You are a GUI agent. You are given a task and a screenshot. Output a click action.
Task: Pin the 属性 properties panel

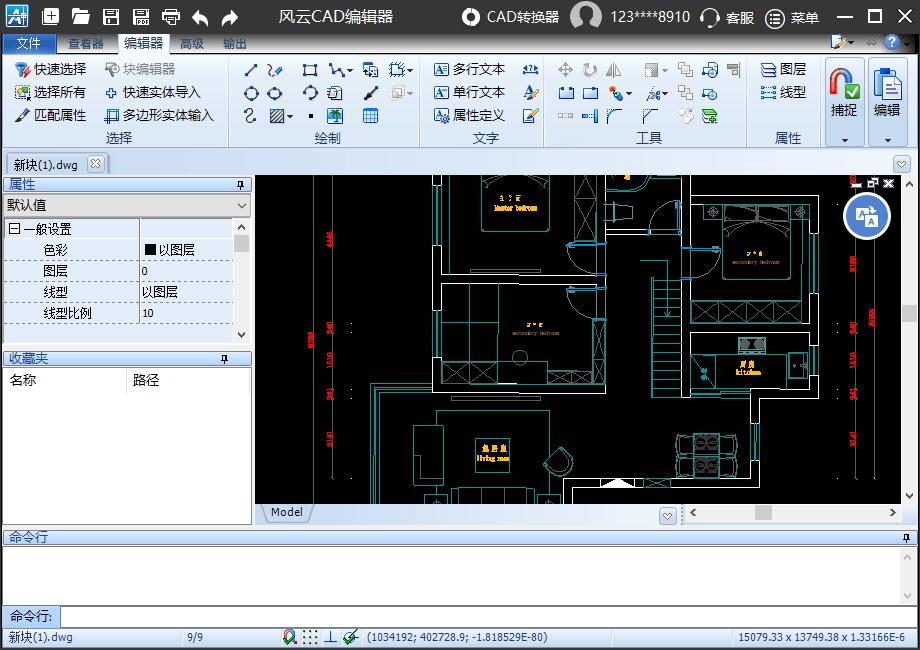[240, 185]
